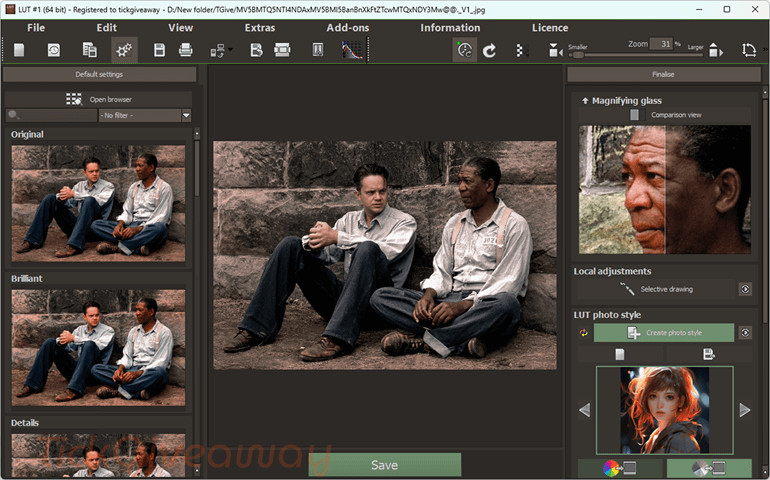Open the Edit menu
770x480 pixels.
[107, 28]
